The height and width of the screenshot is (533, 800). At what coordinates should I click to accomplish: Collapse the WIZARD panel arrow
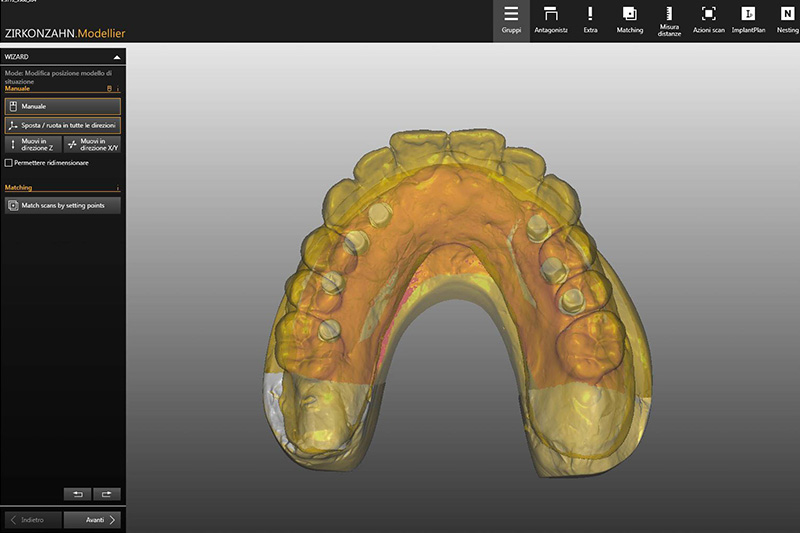(117, 58)
